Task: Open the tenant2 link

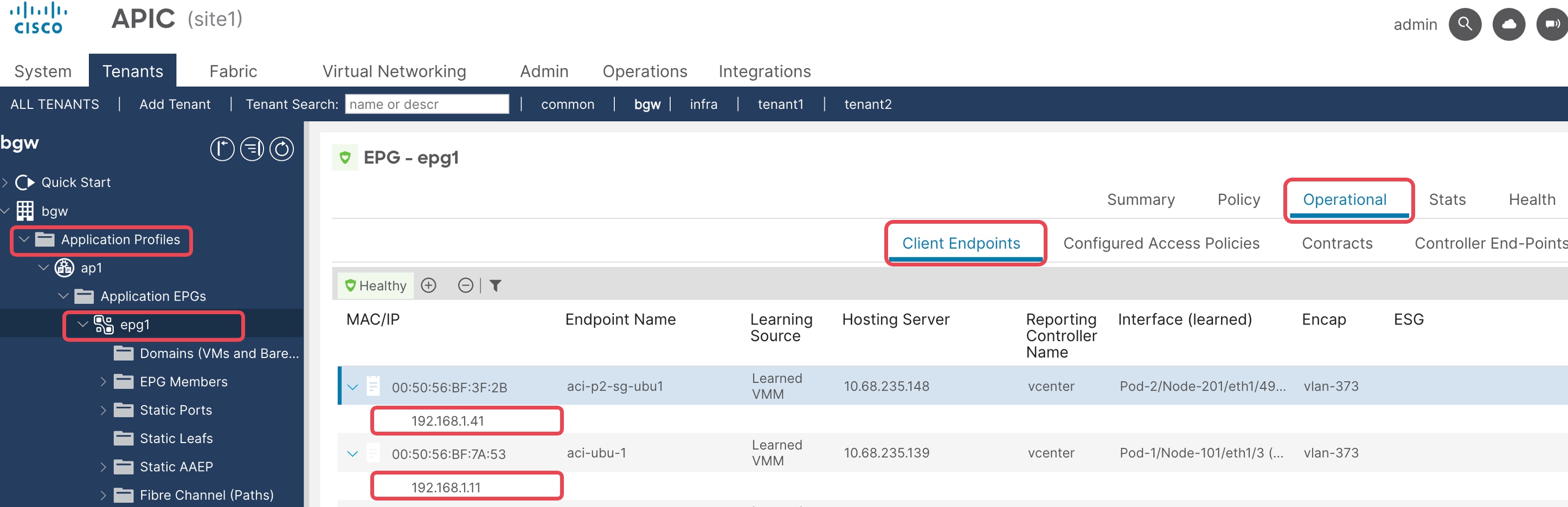Action: 867,104
